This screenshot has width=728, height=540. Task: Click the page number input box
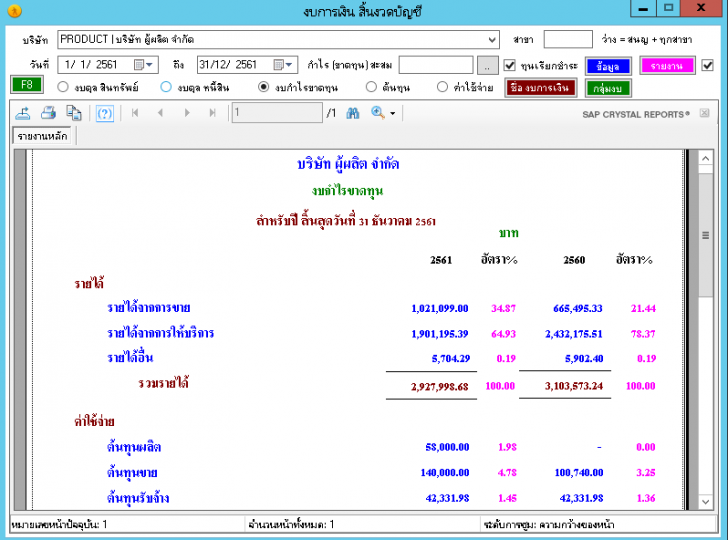(277, 112)
